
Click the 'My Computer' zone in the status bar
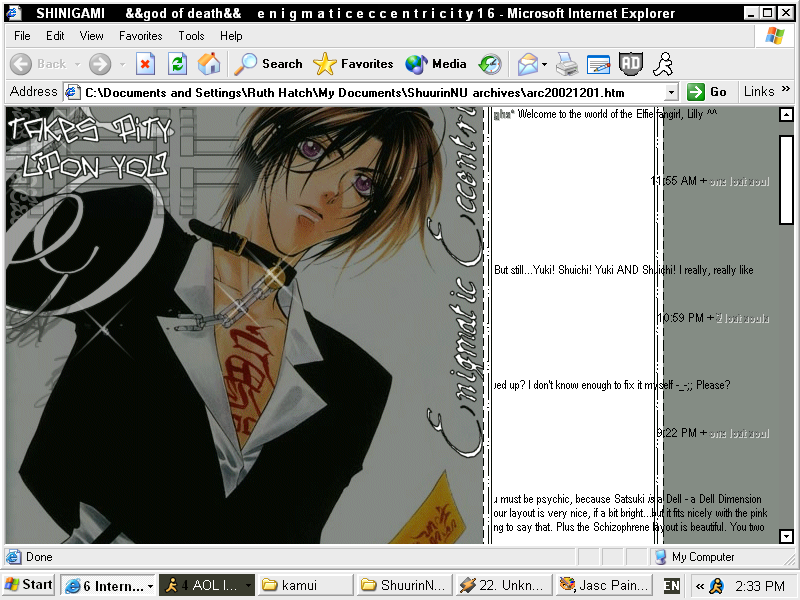click(x=695, y=557)
